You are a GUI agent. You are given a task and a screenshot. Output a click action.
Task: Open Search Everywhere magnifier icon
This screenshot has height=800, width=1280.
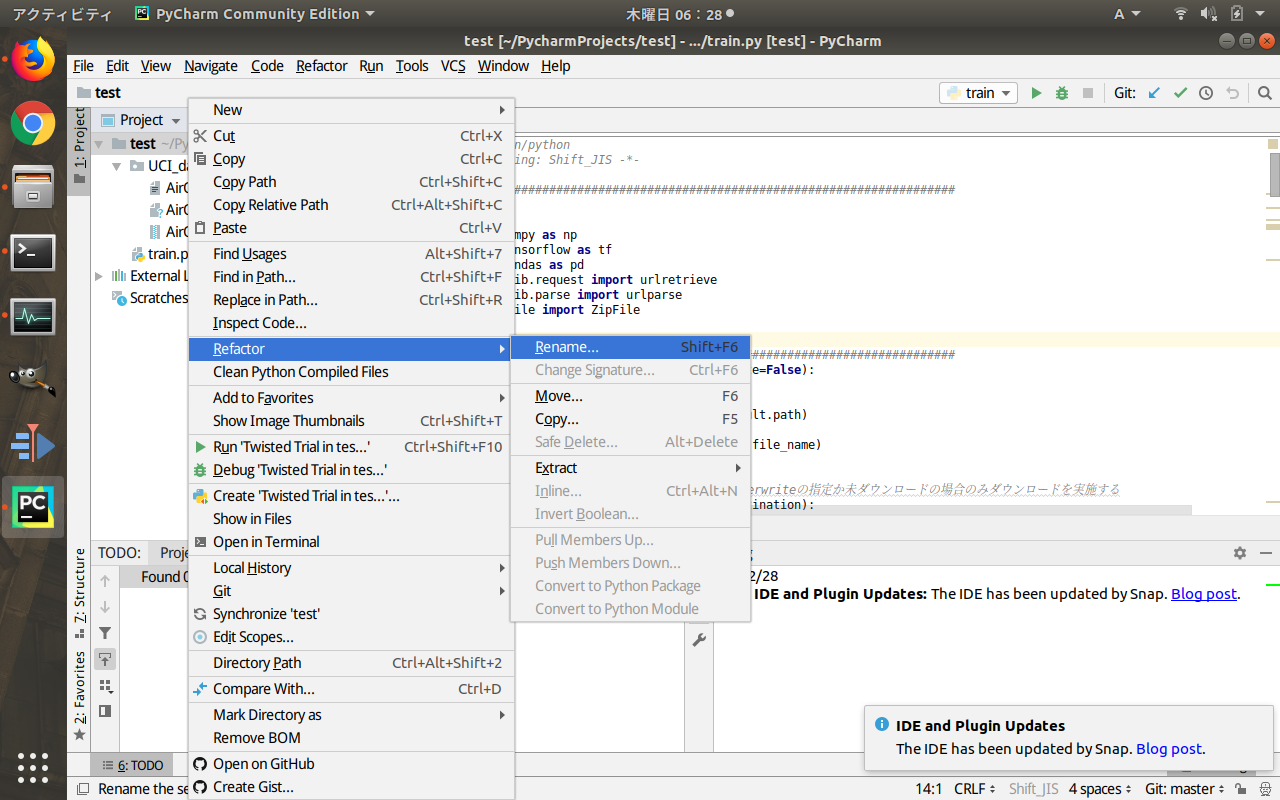(x=1265, y=93)
